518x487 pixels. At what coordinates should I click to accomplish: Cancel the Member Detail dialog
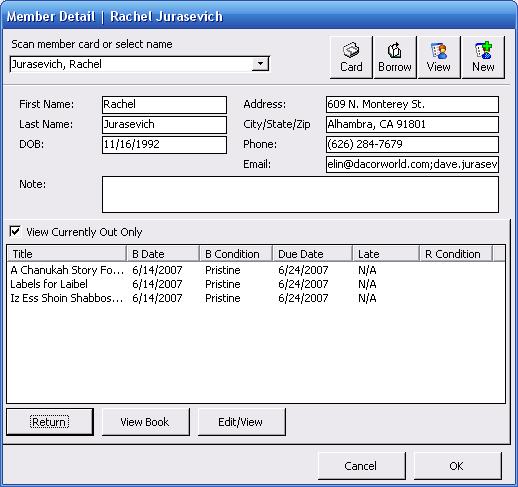(x=361, y=466)
